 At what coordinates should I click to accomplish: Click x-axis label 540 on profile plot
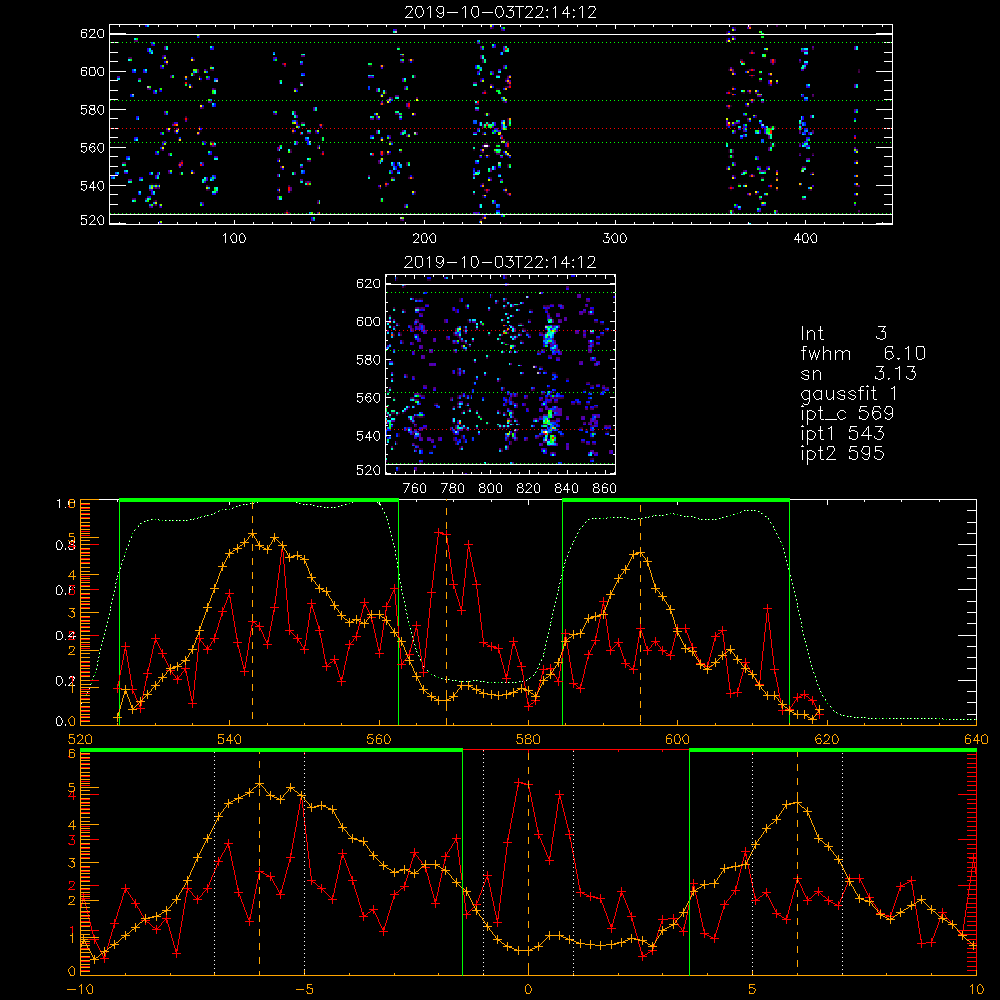point(230,739)
